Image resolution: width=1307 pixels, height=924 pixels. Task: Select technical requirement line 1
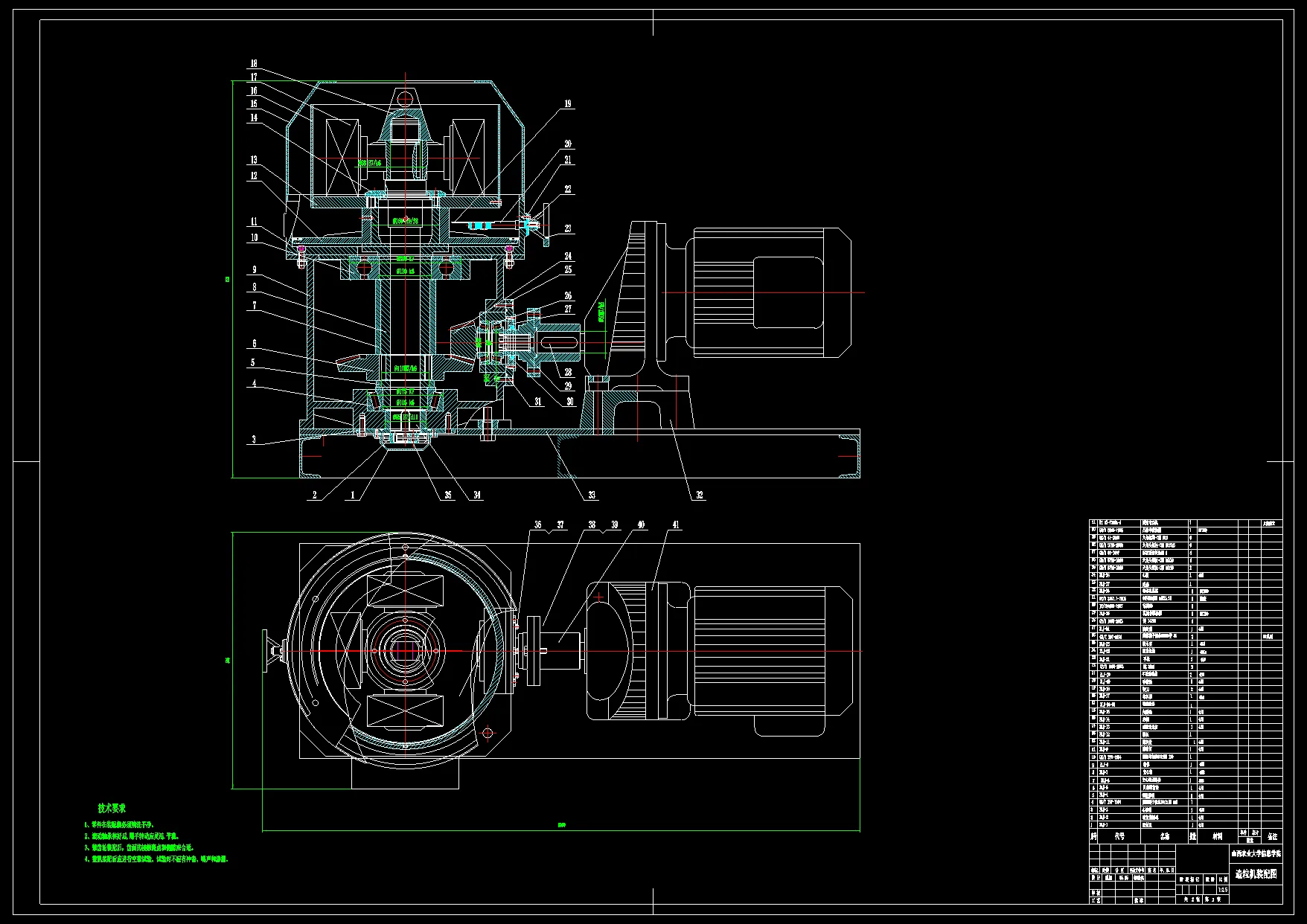(119, 824)
